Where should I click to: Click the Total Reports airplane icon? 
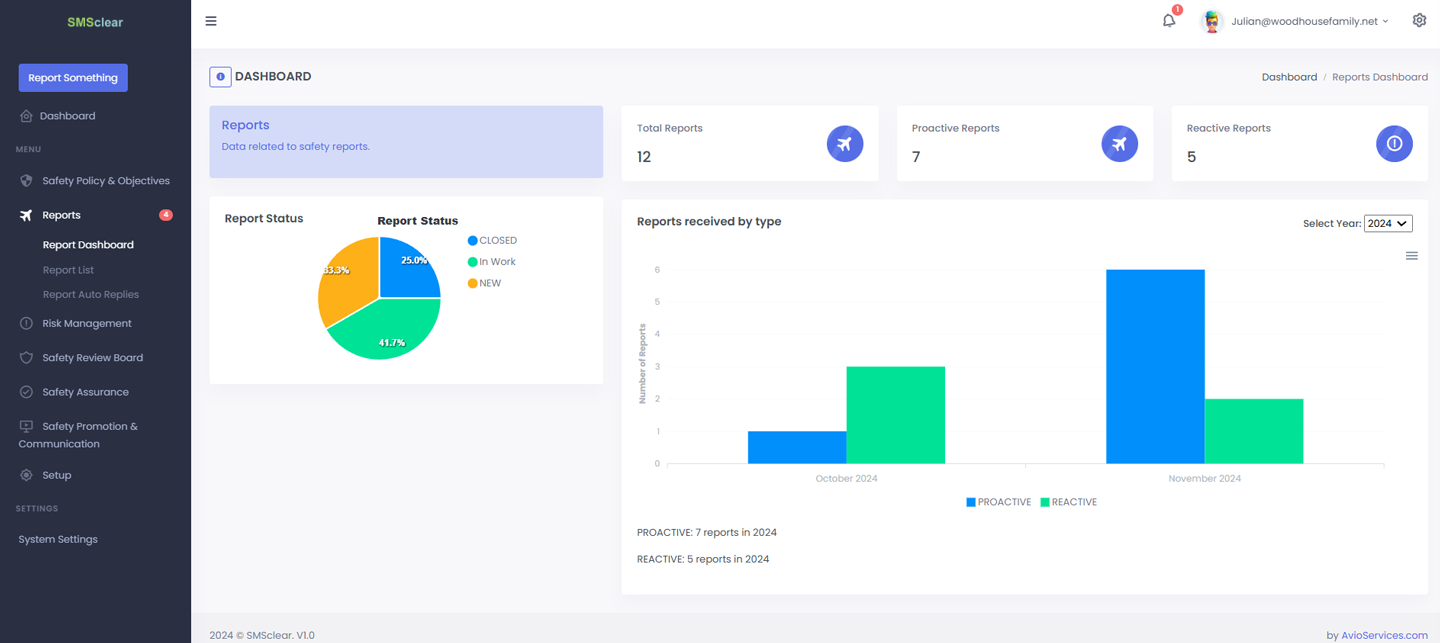point(845,144)
